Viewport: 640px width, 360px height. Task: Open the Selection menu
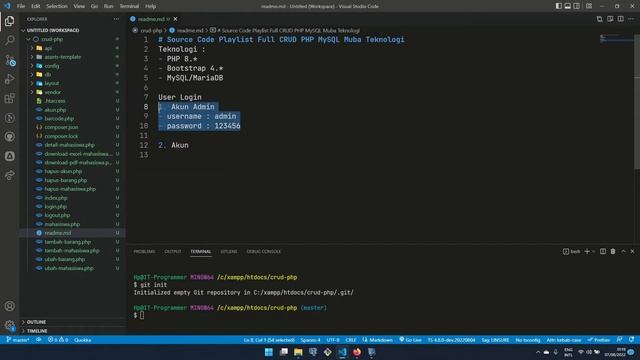(57, 6)
